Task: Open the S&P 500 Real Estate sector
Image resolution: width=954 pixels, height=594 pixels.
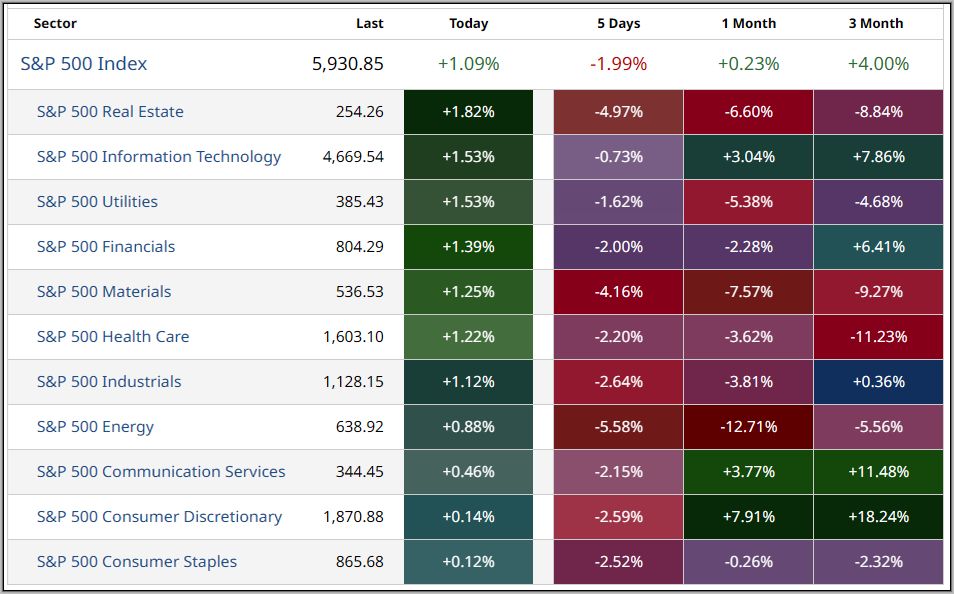Action: click(110, 112)
